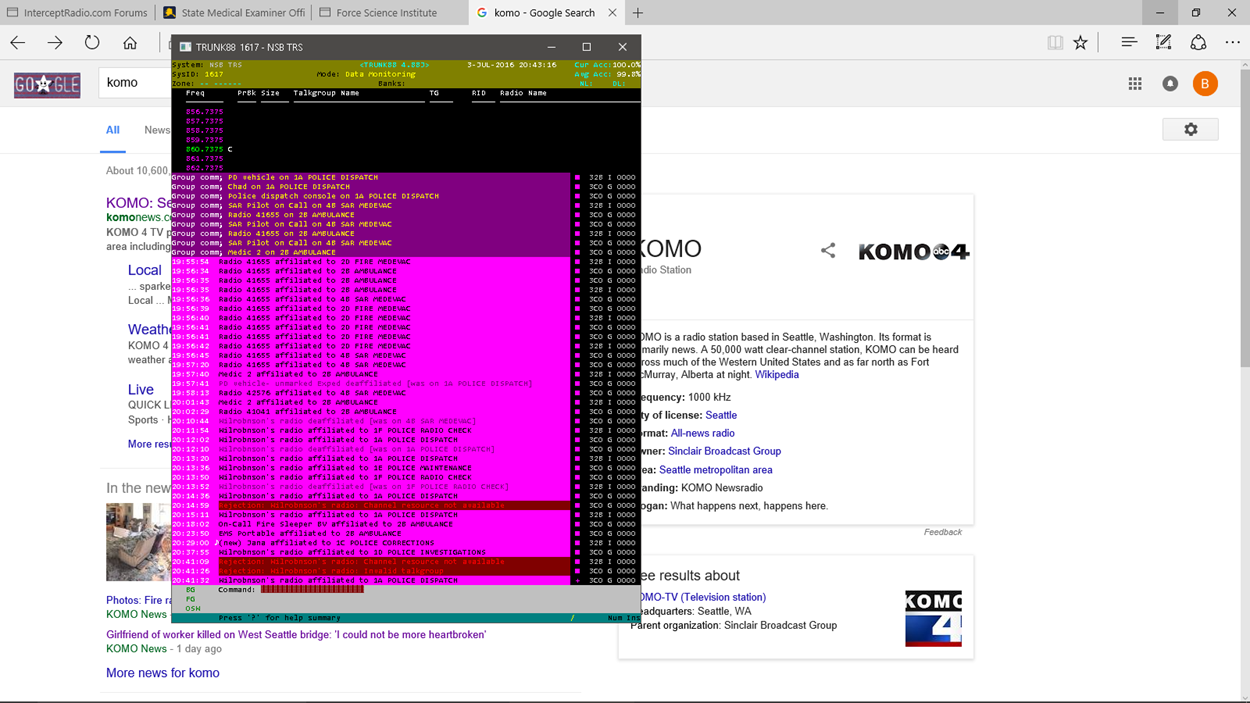Click the Radio Name column header

point(523,93)
